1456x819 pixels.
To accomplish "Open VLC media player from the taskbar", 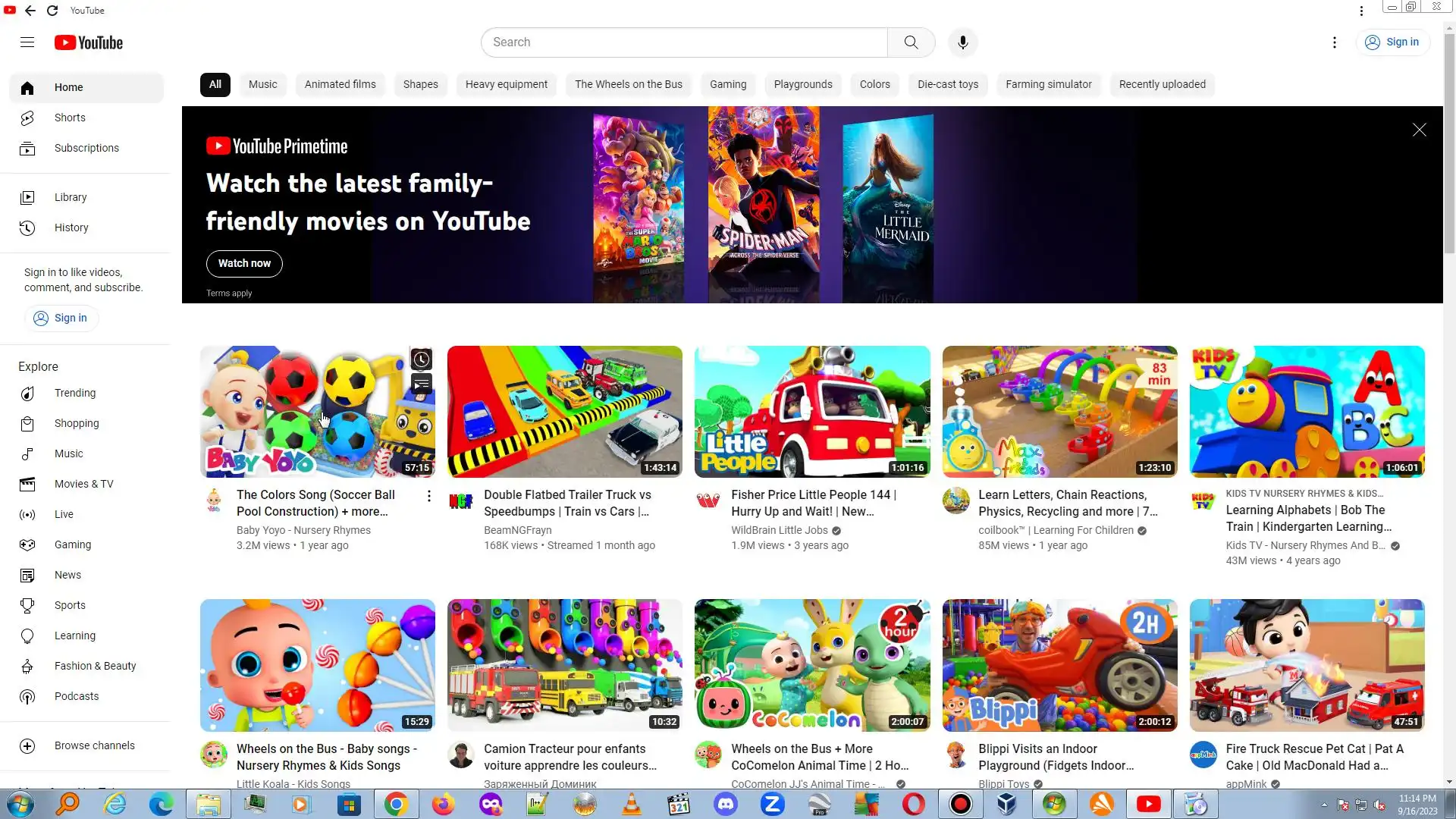I will [x=631, y=804].
